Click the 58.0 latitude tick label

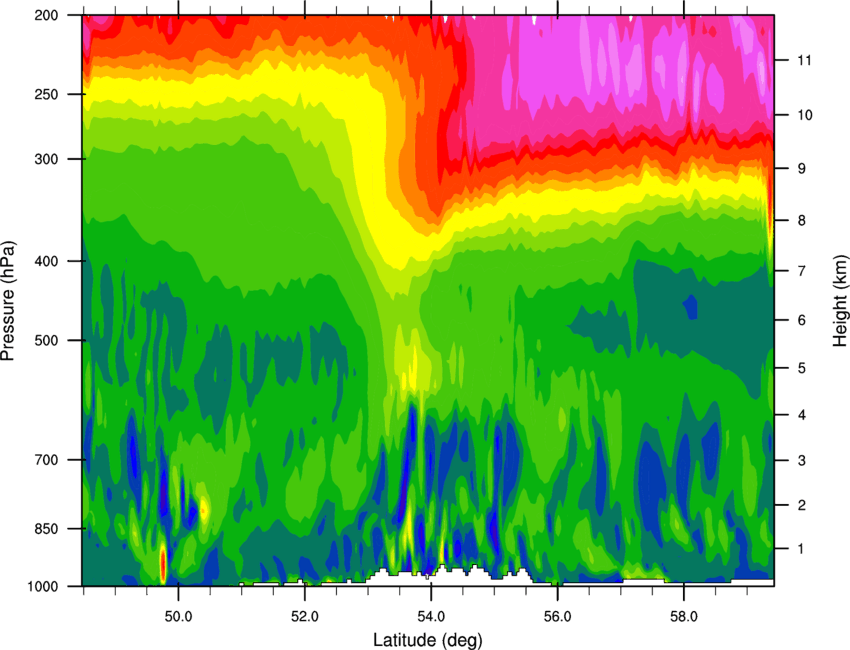tap(684, 616)
